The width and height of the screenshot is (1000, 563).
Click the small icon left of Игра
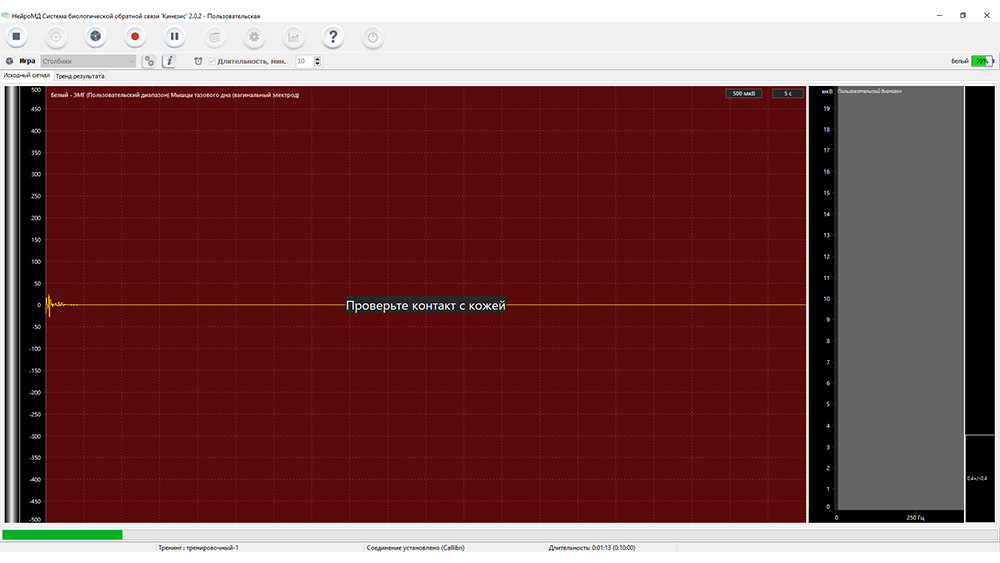10,61
